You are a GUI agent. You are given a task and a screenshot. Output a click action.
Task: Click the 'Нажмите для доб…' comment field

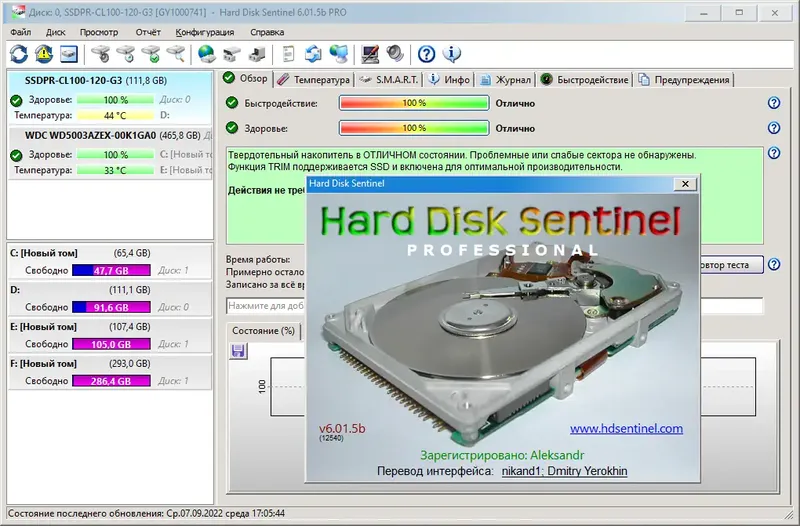(265, 306)
